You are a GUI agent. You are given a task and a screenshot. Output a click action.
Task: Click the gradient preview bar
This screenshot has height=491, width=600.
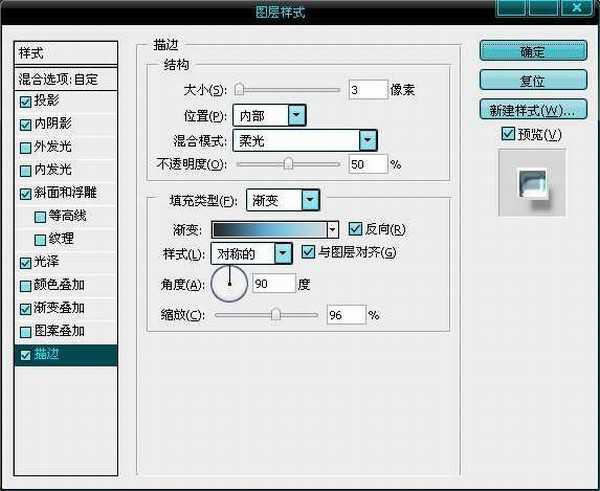(269, 229)
